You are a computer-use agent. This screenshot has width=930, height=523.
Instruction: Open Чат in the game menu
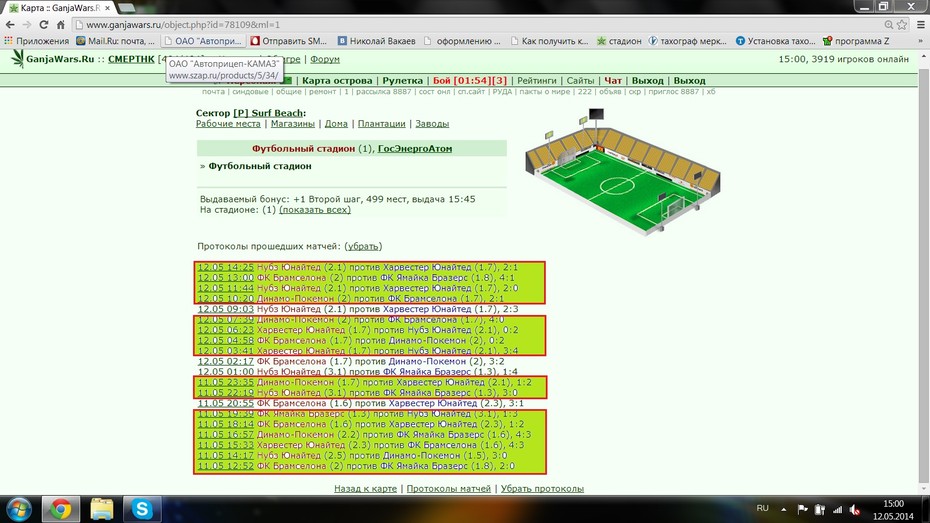(x=613, y=81)
